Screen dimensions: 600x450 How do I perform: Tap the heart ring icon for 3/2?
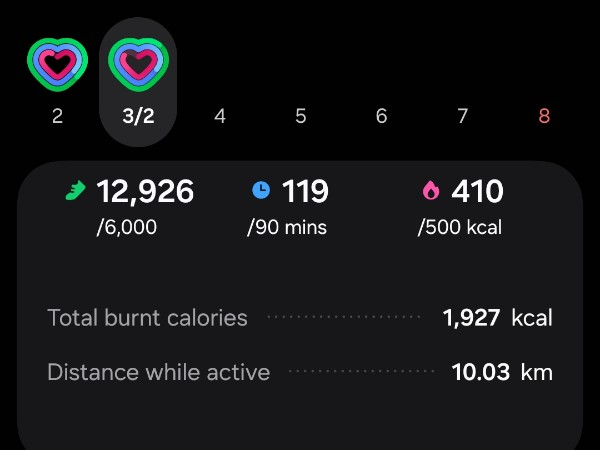point(138,65)
